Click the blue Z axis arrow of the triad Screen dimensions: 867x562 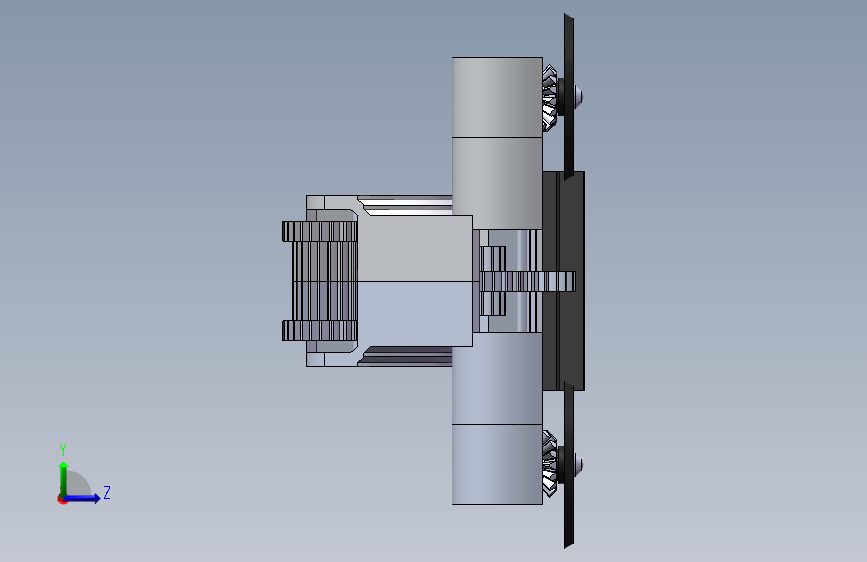pyautogui.click(x=82, y=498)
